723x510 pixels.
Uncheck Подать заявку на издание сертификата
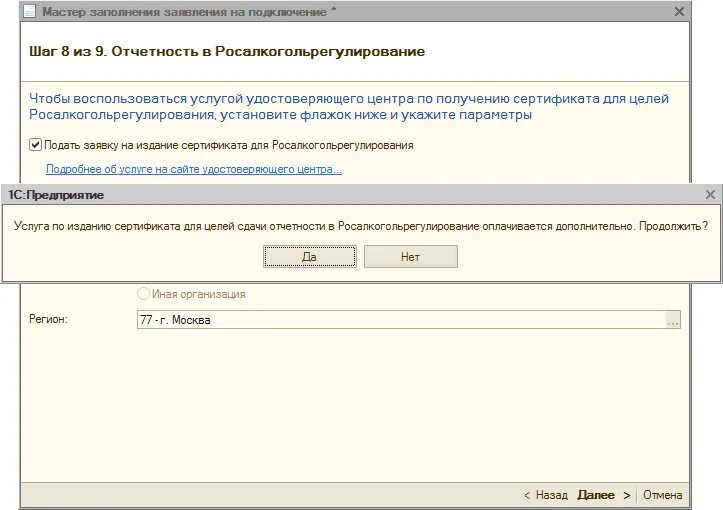[36, 145]
